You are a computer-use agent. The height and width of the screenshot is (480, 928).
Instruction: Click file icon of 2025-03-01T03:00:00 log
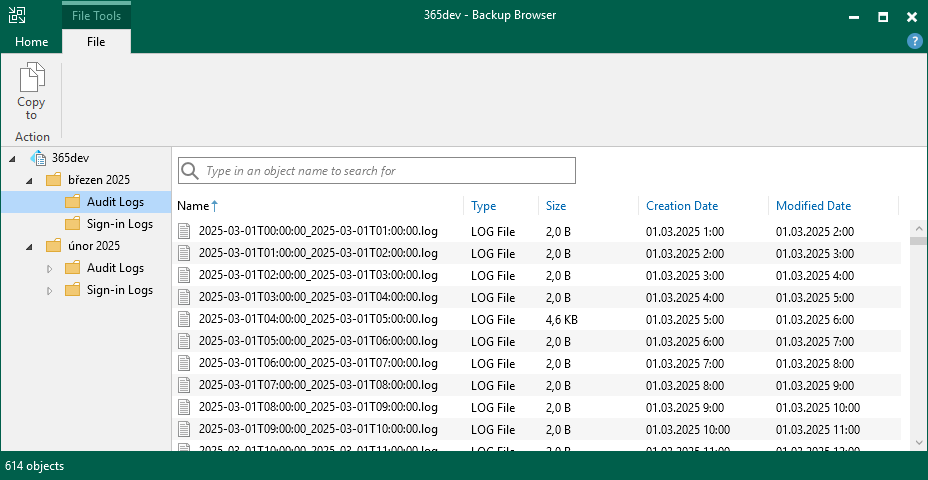point(185,297)
